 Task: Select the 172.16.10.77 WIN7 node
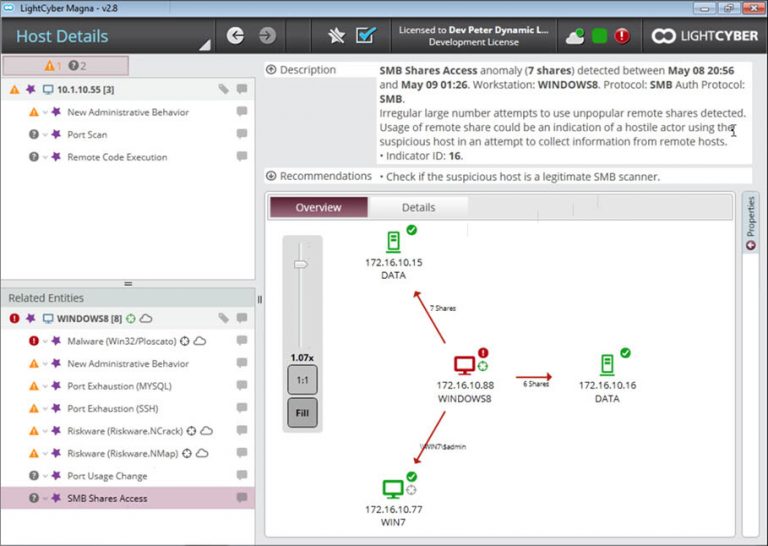point(393,499)
